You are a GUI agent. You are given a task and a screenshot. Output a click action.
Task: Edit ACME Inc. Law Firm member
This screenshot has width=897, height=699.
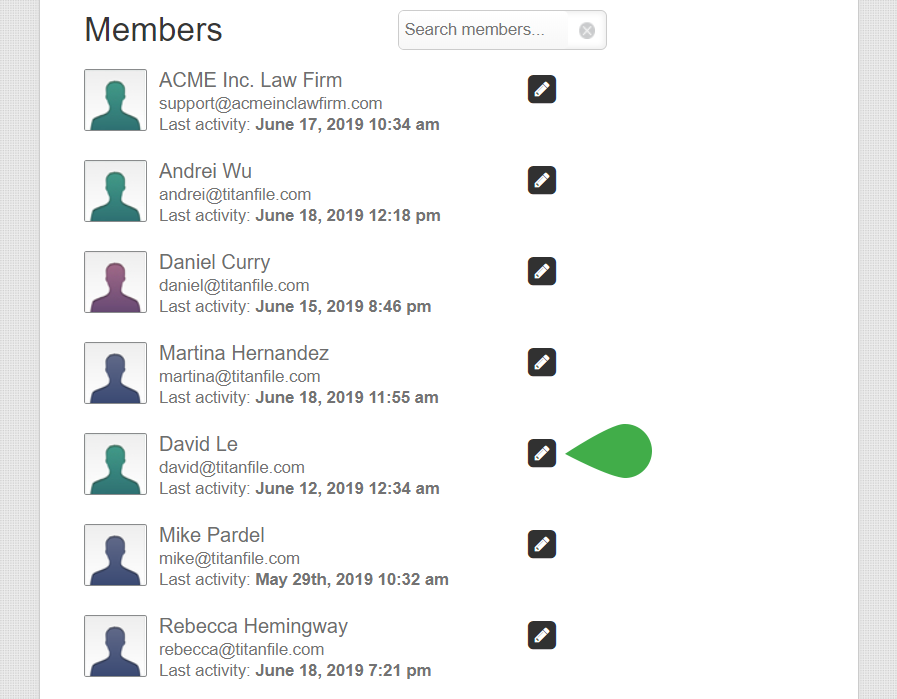[x=542, y=89]
